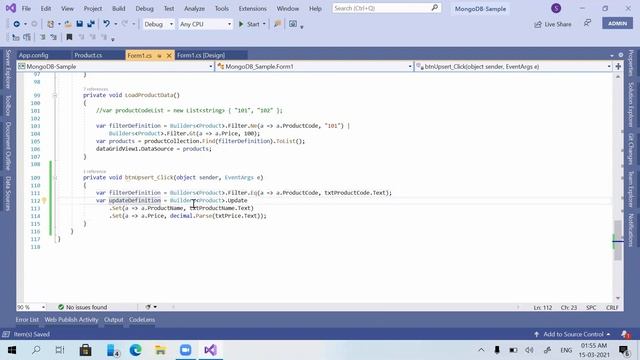Open the Edit menu
This screenshot has height=360, width=640.
click(46, 8)
